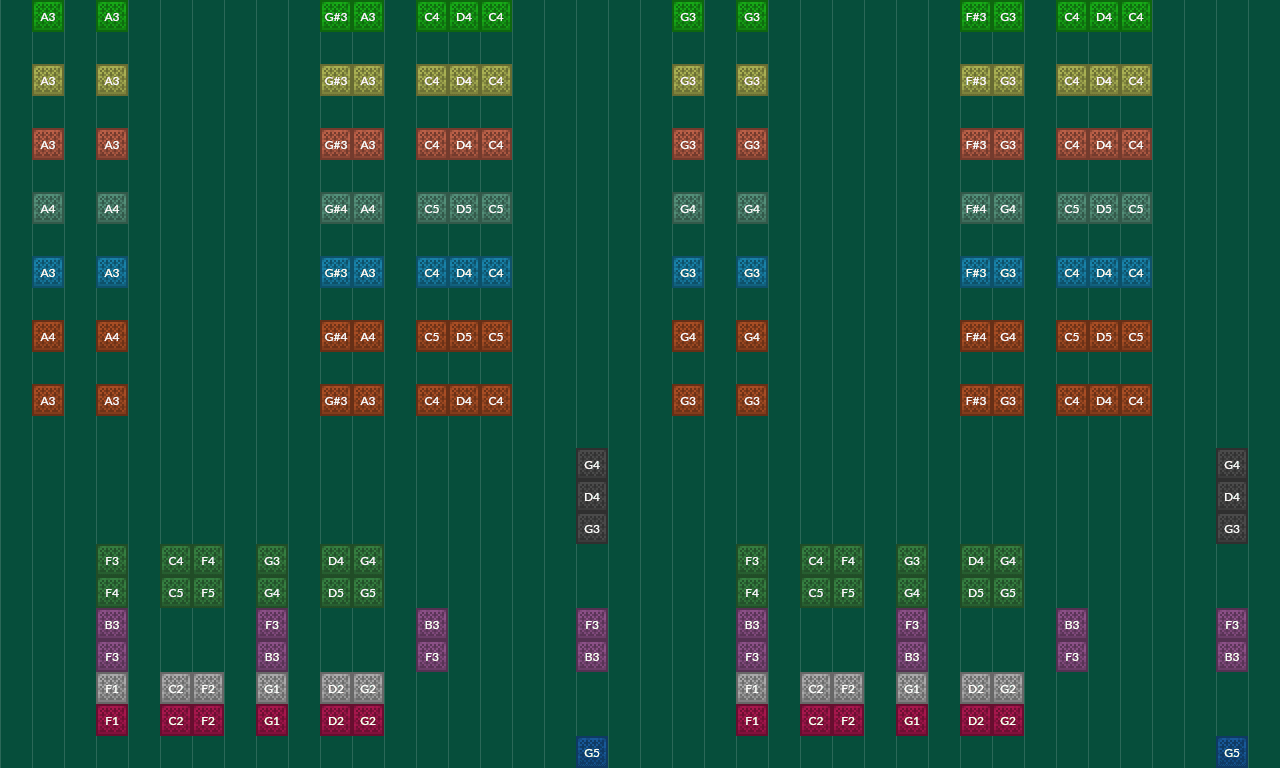Select the rightmost blue G5 note
Screen dimensions: 1280x768
tap(1232, 752)
